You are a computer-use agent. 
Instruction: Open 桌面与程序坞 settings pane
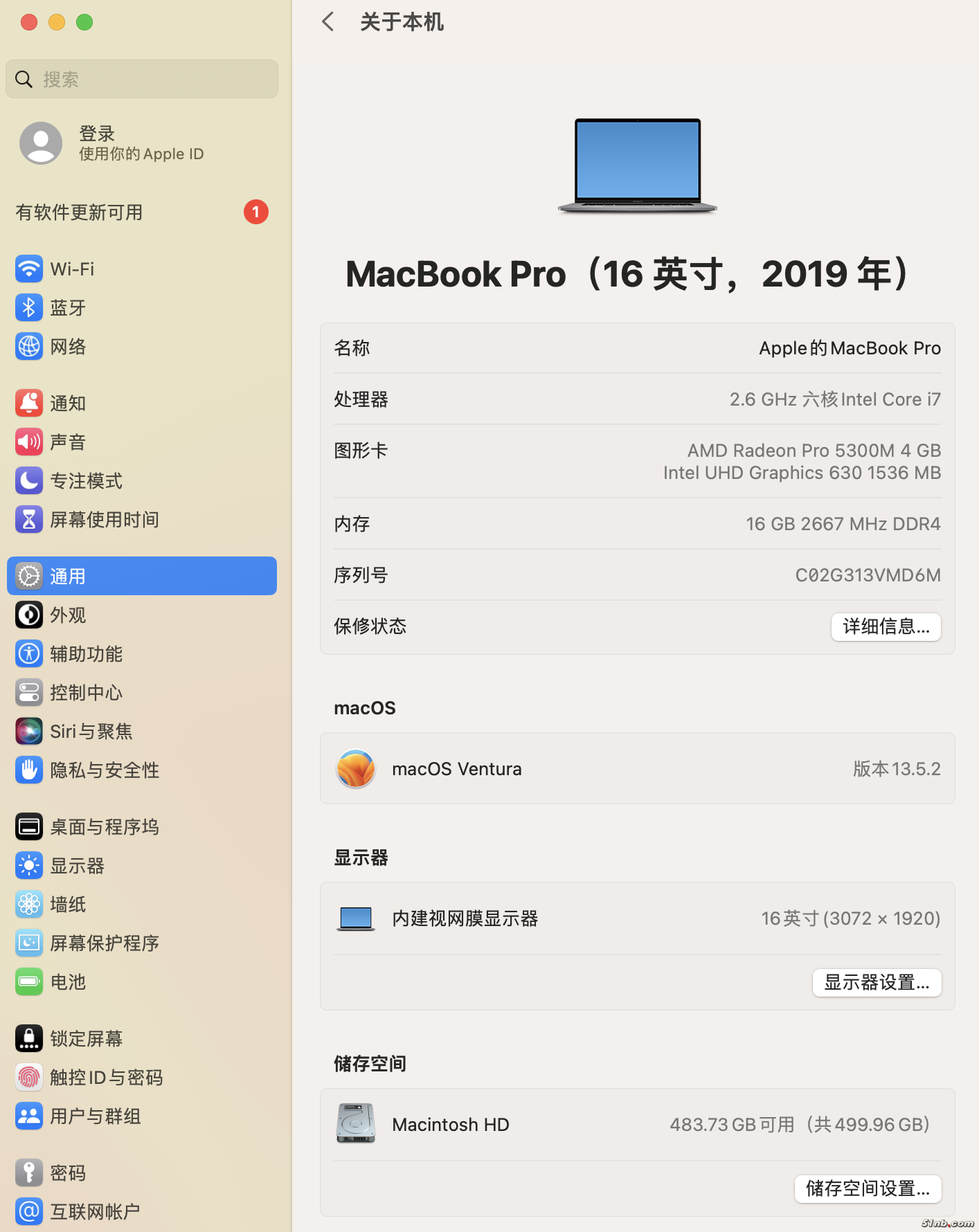tap(104, 826)
